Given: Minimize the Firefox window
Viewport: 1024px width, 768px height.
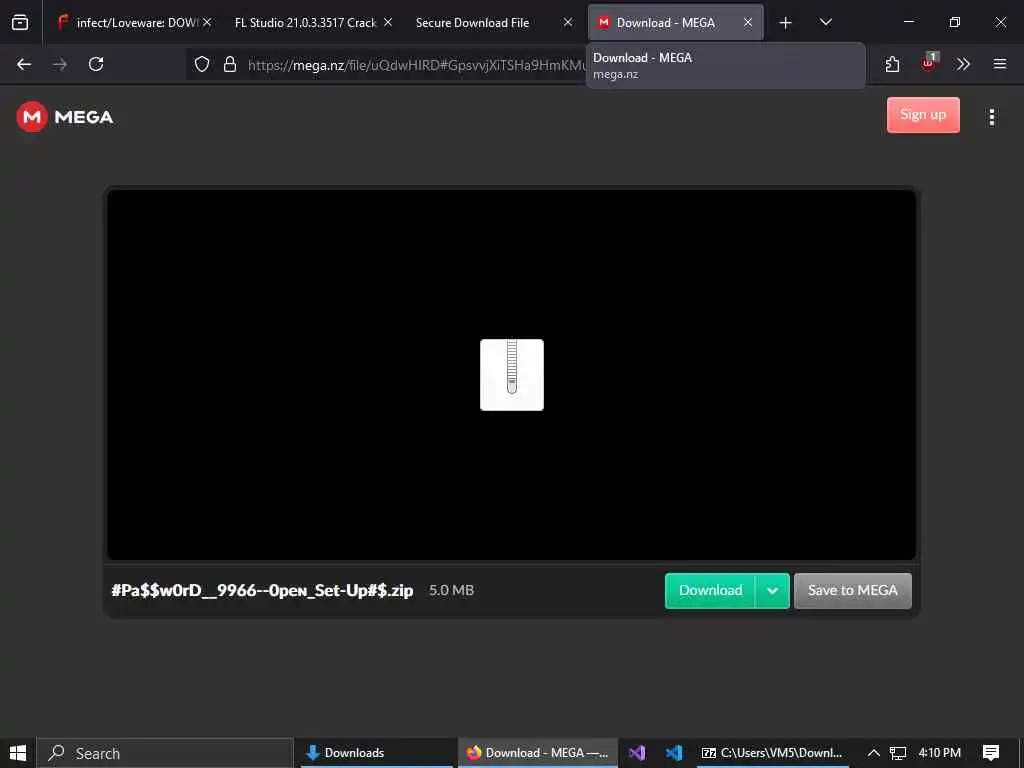Looking at the screenshot, I should click(x=908, y=22).
